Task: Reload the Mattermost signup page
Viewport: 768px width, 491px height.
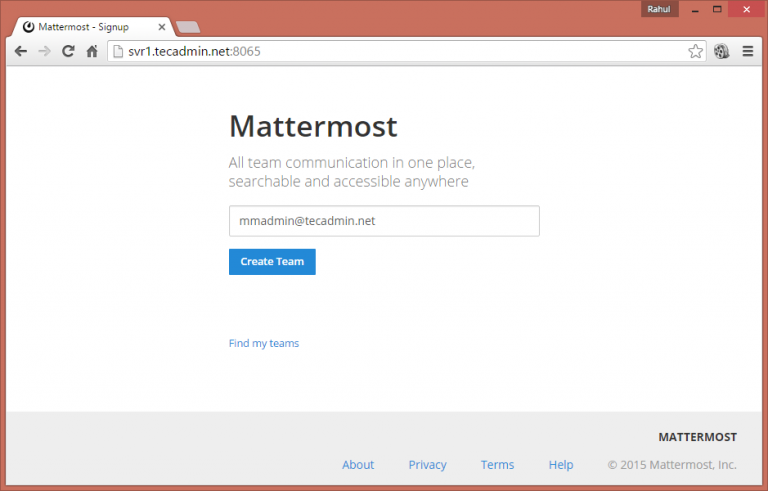Action: [68, 52]
